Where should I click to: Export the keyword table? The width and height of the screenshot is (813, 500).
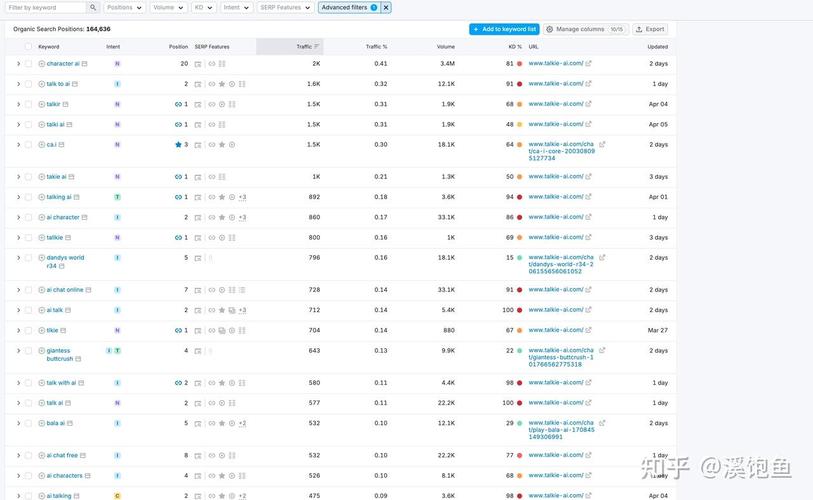coord(650,30)
